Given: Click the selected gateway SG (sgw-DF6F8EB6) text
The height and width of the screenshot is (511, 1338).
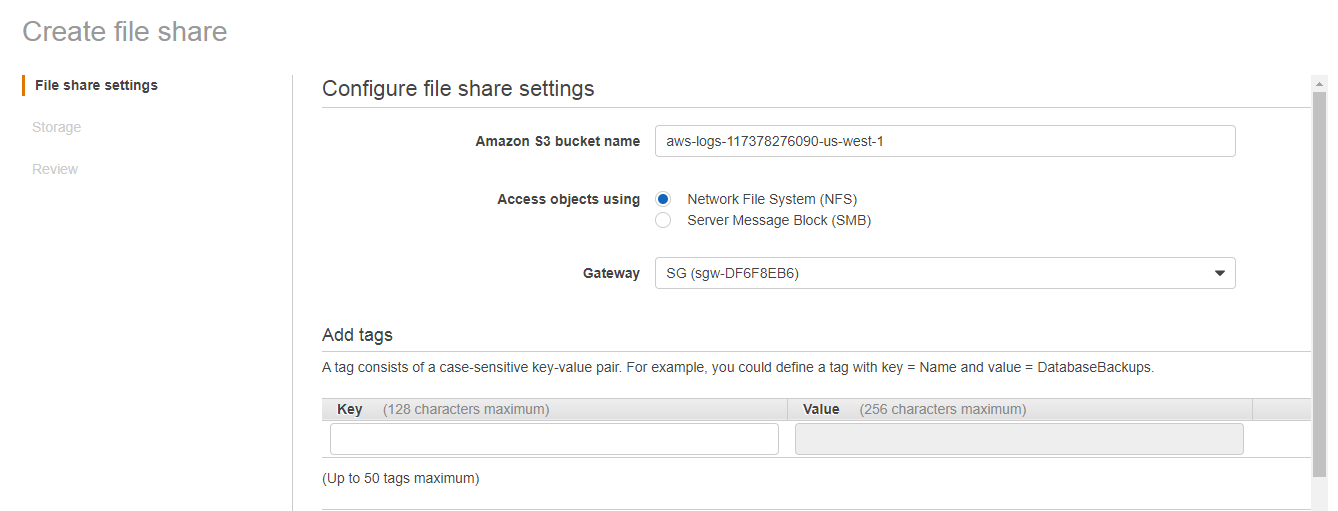Looking at the screenshot, I should [732, 273].
